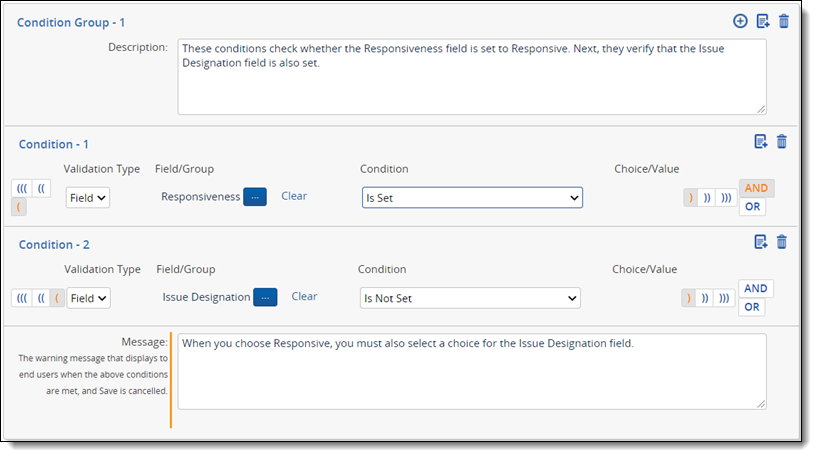Click the copy icon for Condition Group - 1
Image resolution: width=817 pixels, height=457 pixels.
762,21
